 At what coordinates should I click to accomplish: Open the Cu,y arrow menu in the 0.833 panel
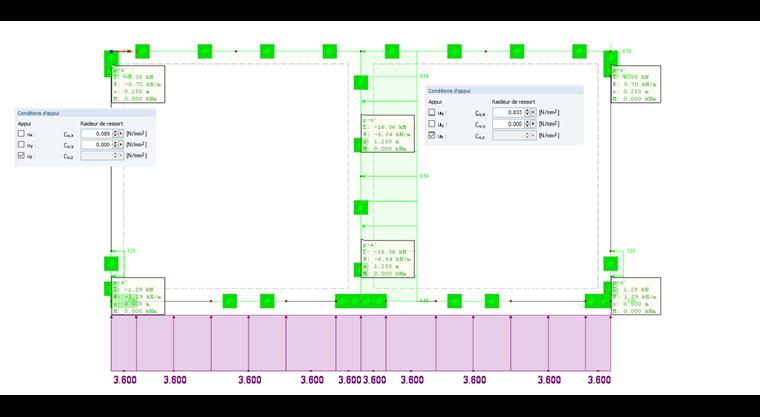coord(533,124)
